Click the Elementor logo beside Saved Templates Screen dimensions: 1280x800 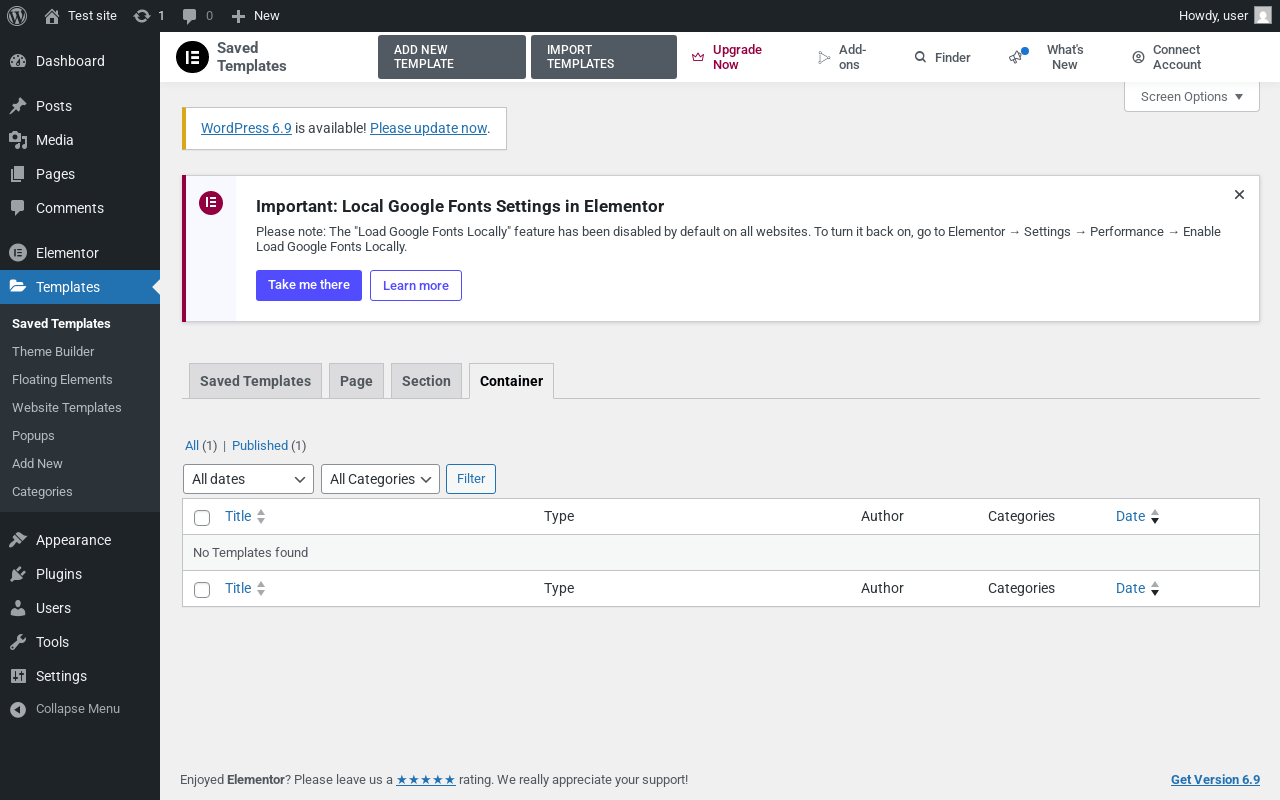(192, 57)
